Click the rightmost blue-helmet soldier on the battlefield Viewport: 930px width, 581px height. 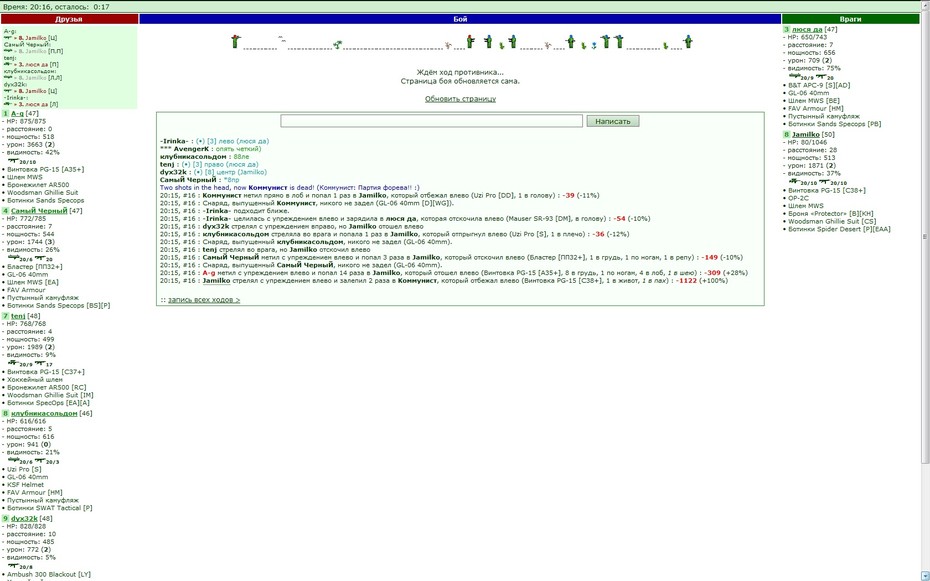[687, 42]
